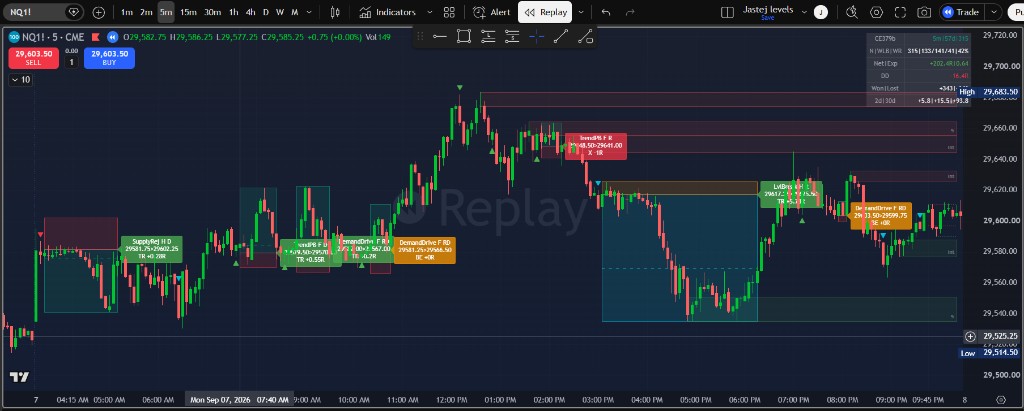
Task: Click the red TrendPB F R trade label
Action: pos(595,145)
